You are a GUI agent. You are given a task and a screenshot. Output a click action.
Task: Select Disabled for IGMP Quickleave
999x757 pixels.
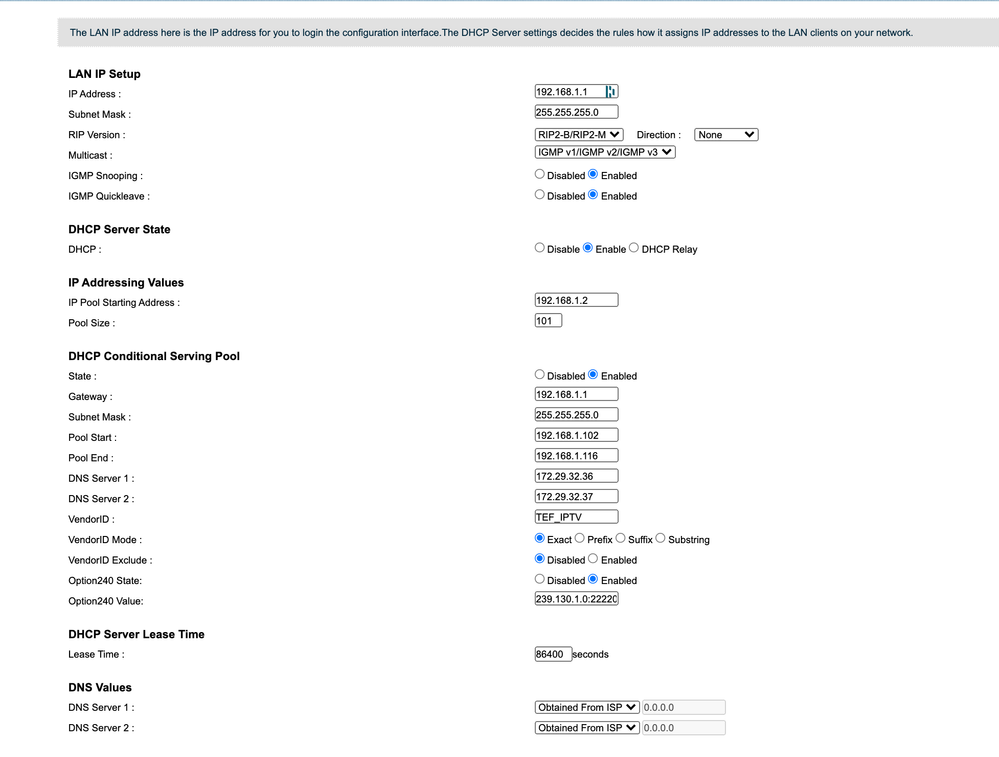point(540,195)
